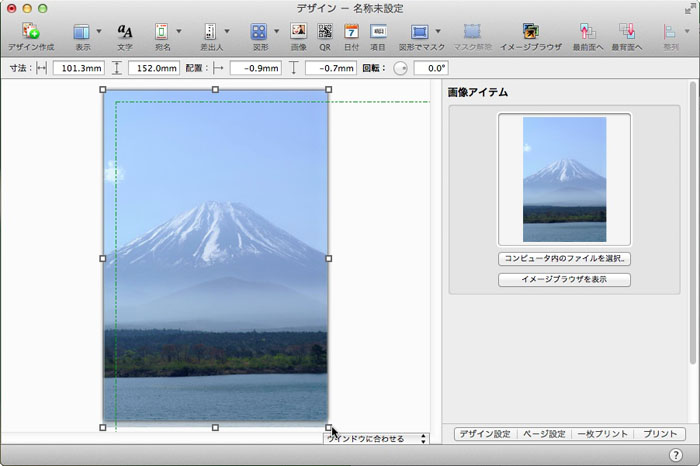This screenshot has width=700, height=466.
Task: Insert an image with the 画像 icon
Action: click(x=298, y=32)
